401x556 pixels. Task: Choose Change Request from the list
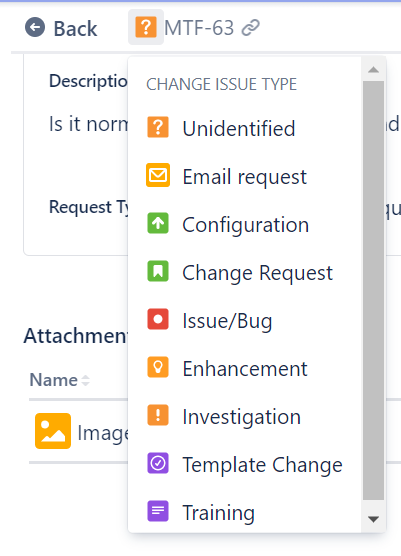245,272
